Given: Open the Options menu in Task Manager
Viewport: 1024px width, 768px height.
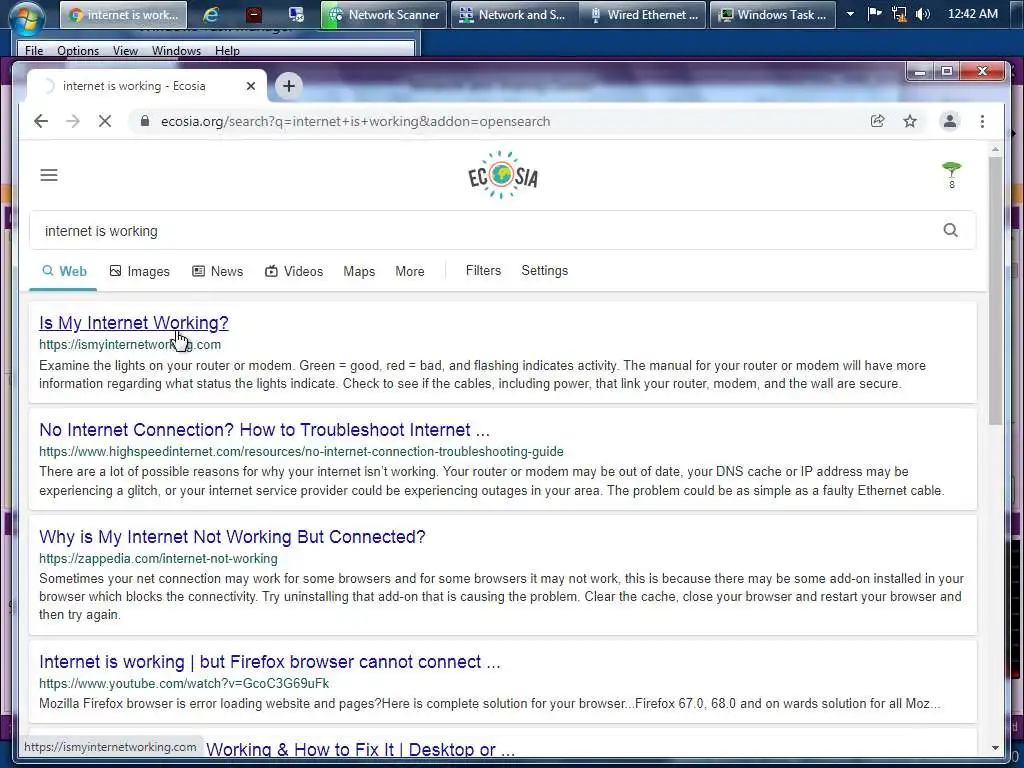Looking at the screenshot, I should (x=78, y=50).
